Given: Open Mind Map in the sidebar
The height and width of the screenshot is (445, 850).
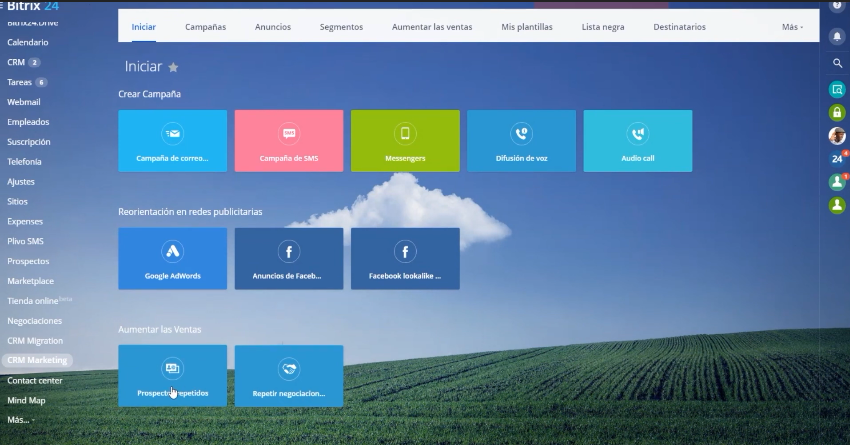Looking at the screenshot, I should [x=26, y=401].
